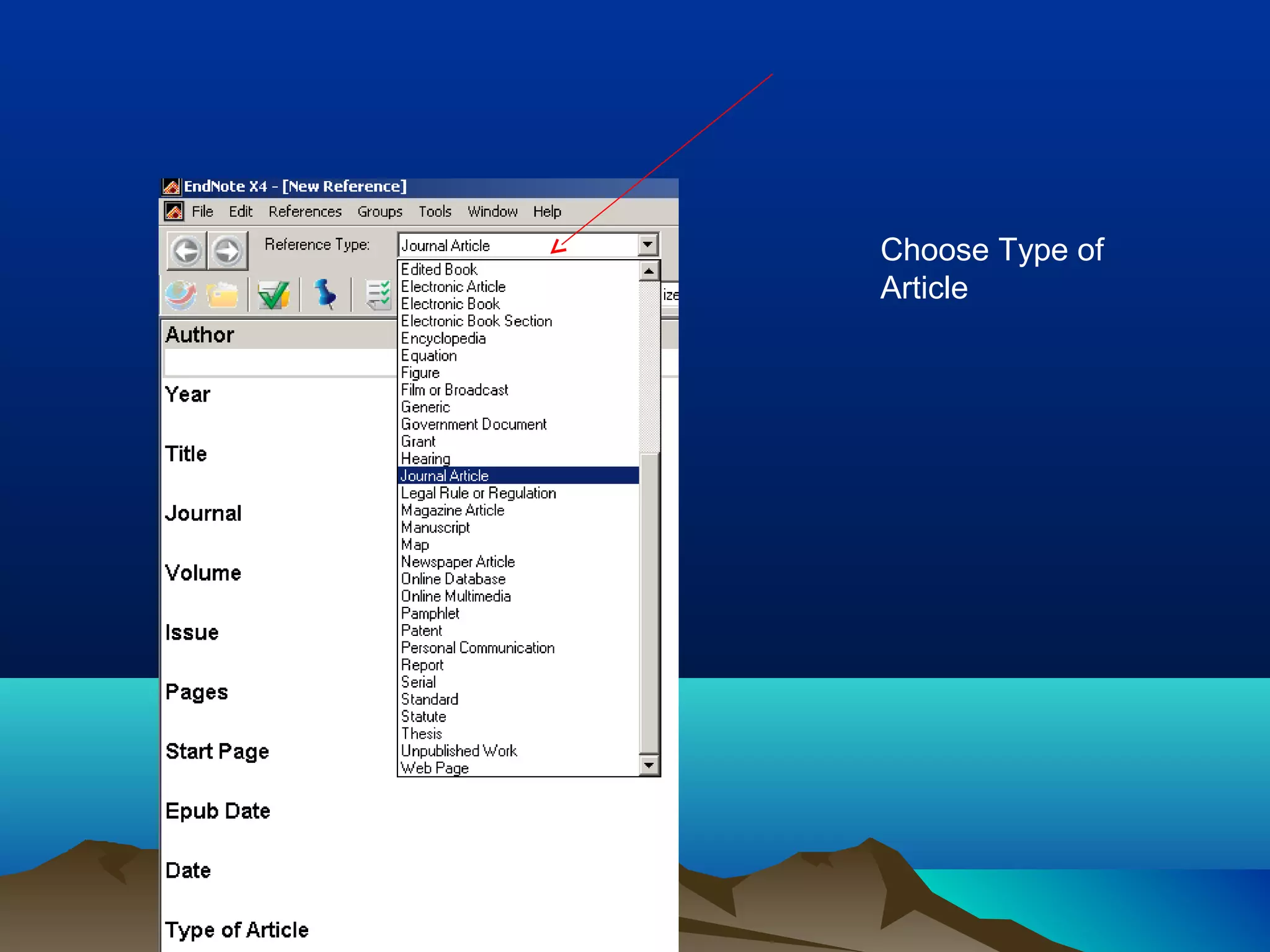Select Newspaper Article reference type
This screenshot has height=952, width=1270.
[518, 562]
